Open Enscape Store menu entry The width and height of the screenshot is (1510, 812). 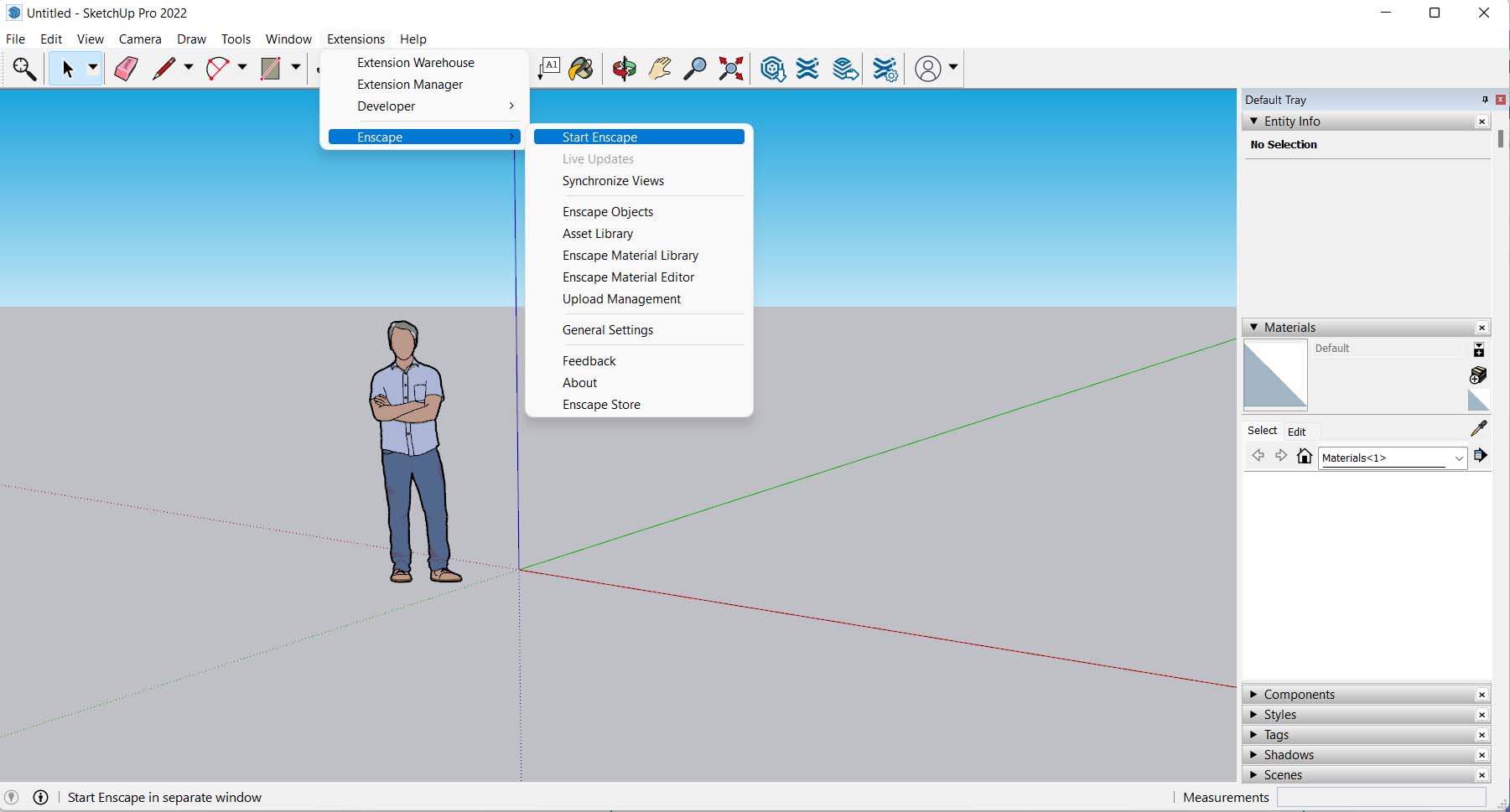pyautogui.click(x=639, y=405)
